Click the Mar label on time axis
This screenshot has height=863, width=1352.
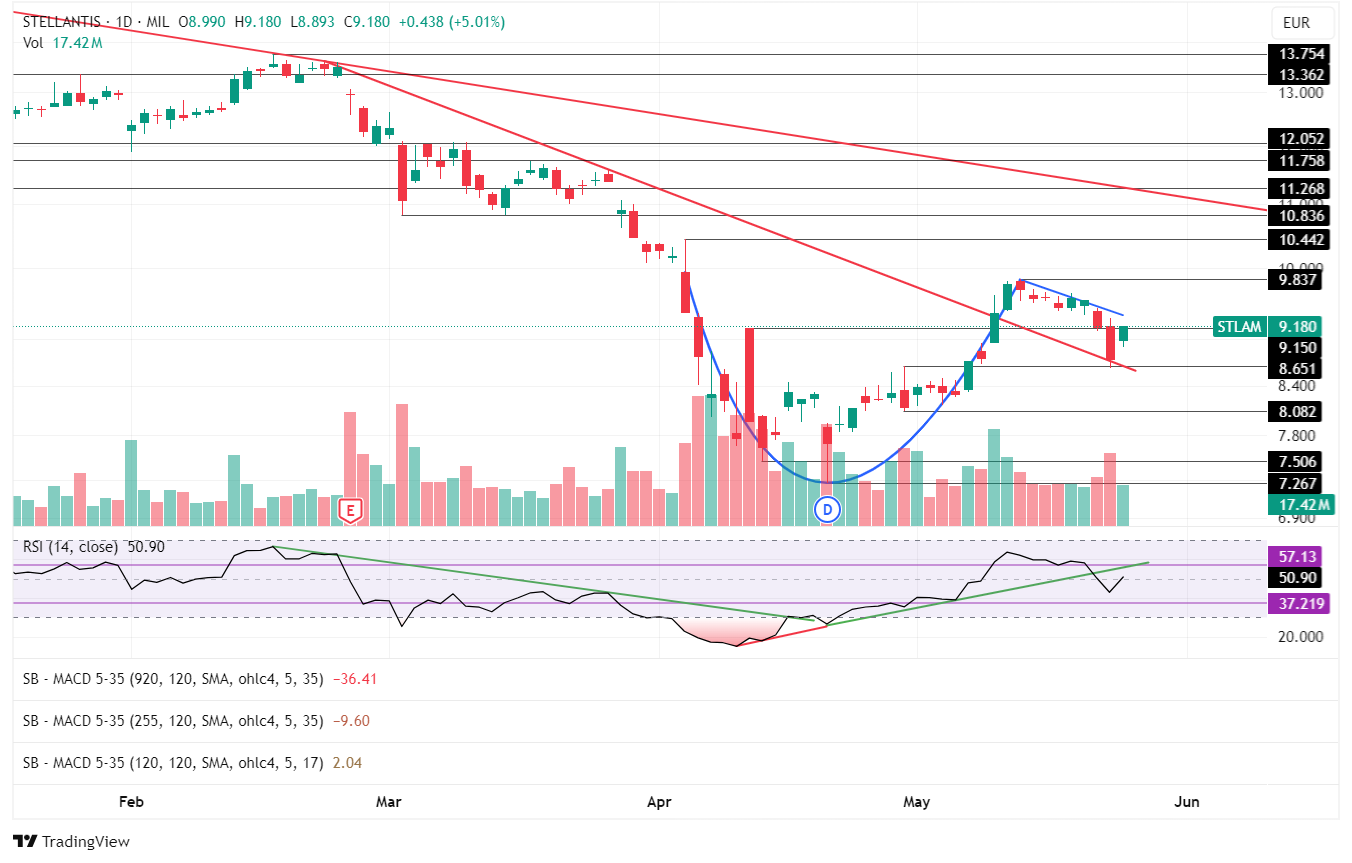[x=388, y=802]
